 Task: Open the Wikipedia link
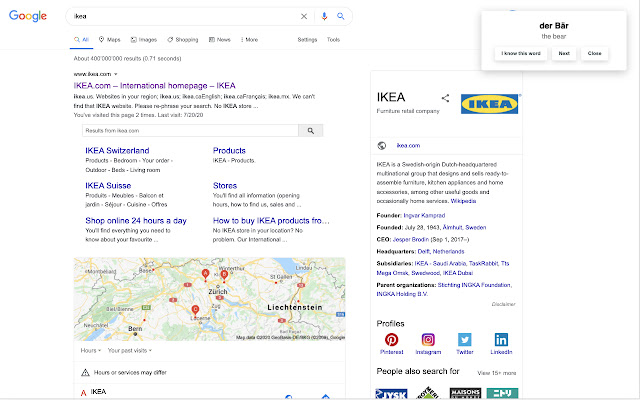coord(463,201)
